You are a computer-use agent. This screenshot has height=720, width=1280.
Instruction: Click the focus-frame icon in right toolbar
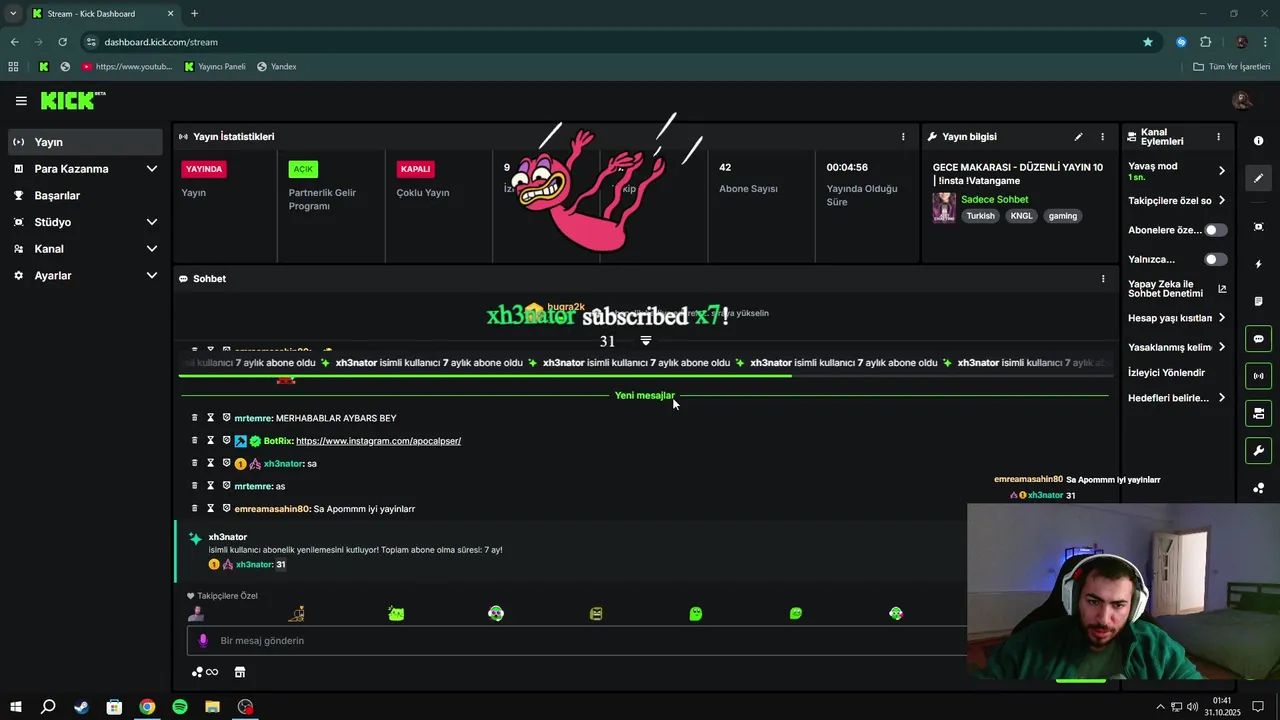1258,227
